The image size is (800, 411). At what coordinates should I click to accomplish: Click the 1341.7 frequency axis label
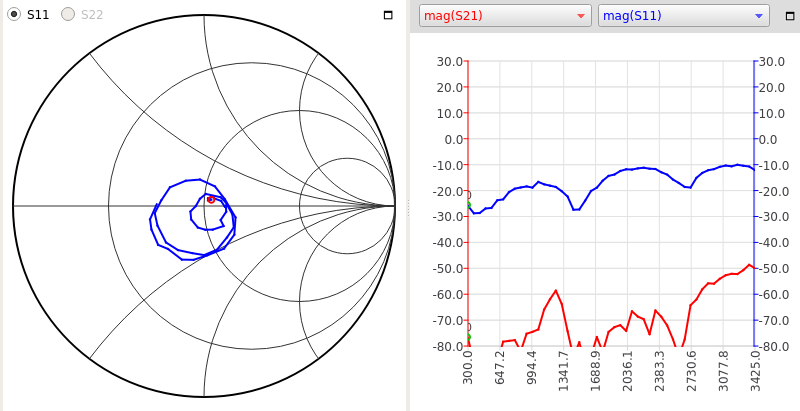564,370
